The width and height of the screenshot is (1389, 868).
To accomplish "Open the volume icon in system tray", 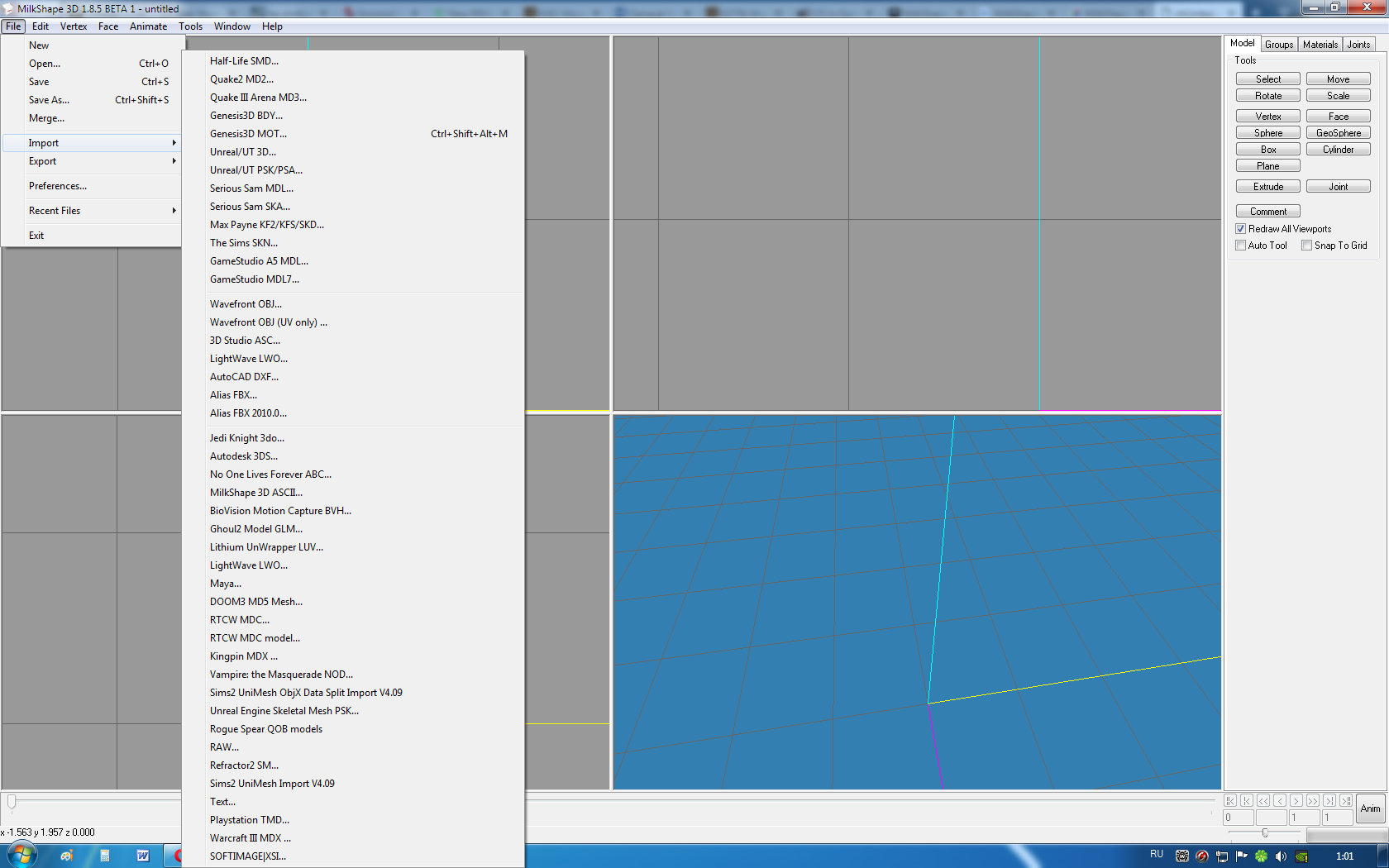I will click(x=1281, y=856).
